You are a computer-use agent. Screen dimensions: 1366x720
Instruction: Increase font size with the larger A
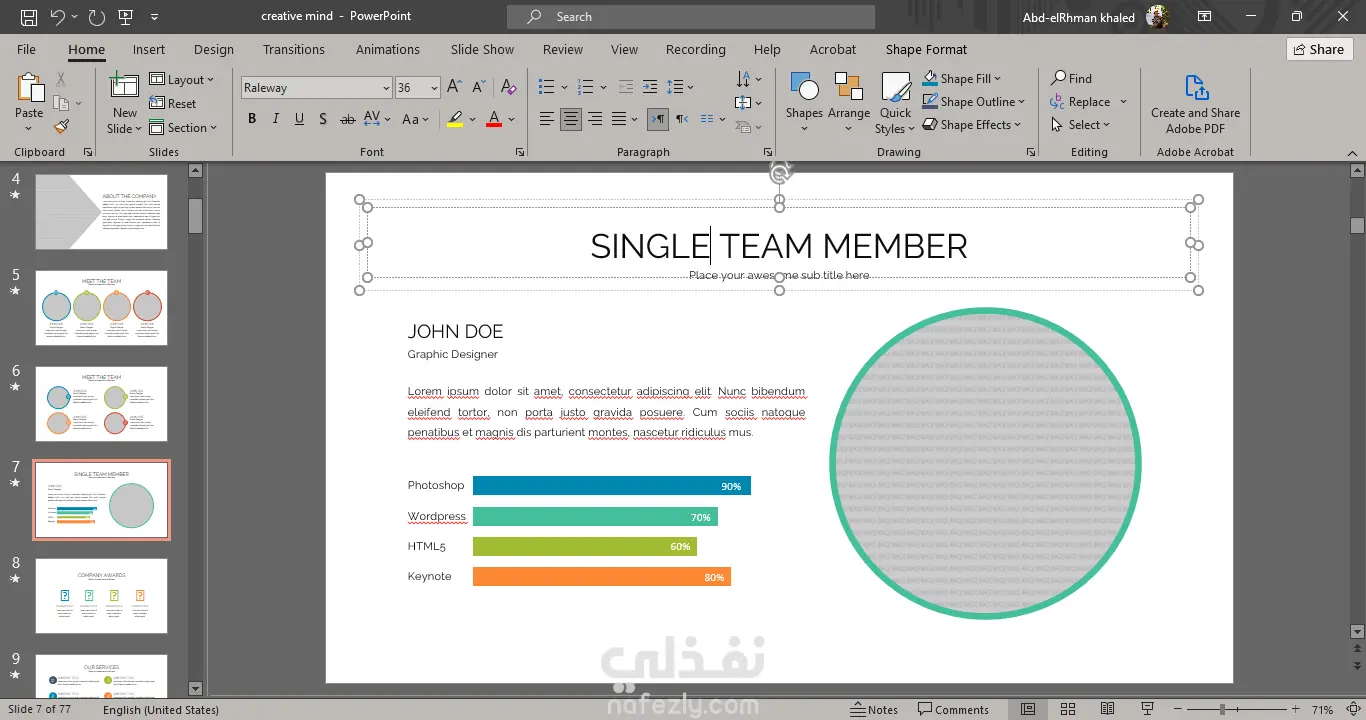point(454,87)
